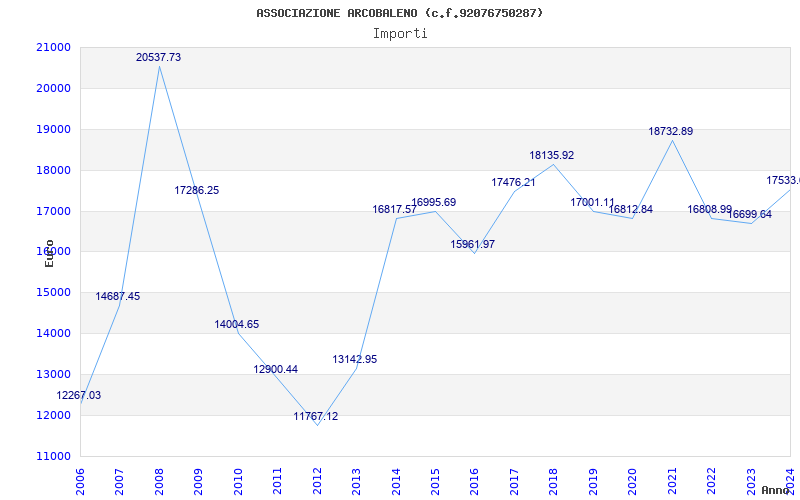Click x-axis year 2018
The height and width of the screenshot is (500, 800).
pos(554,481)
